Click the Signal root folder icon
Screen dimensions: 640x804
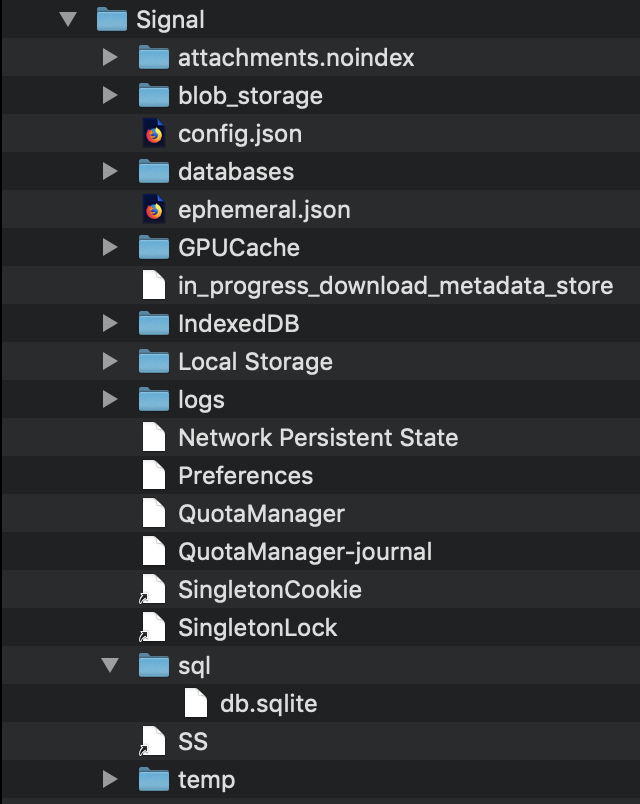coord(112,19)
